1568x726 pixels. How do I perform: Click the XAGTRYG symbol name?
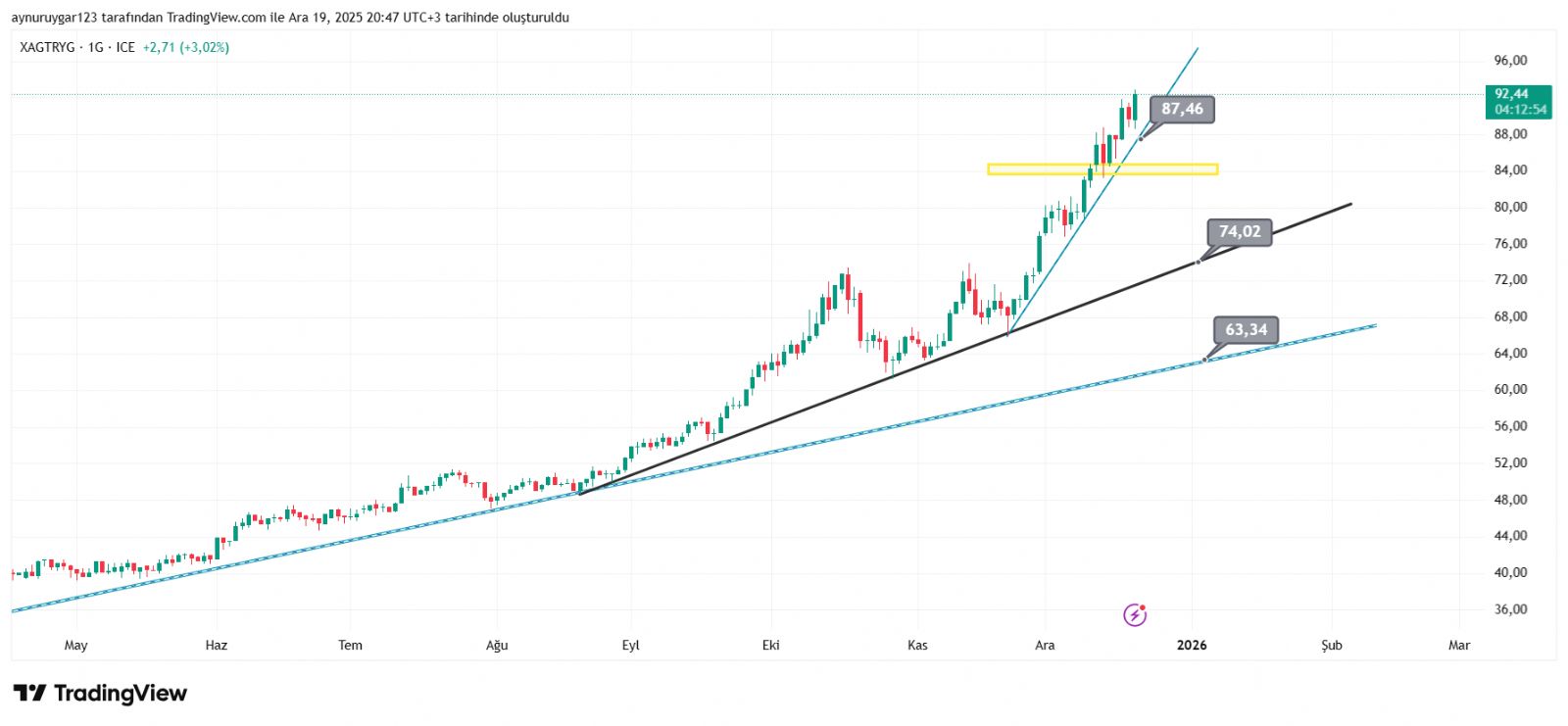point(47,47)
